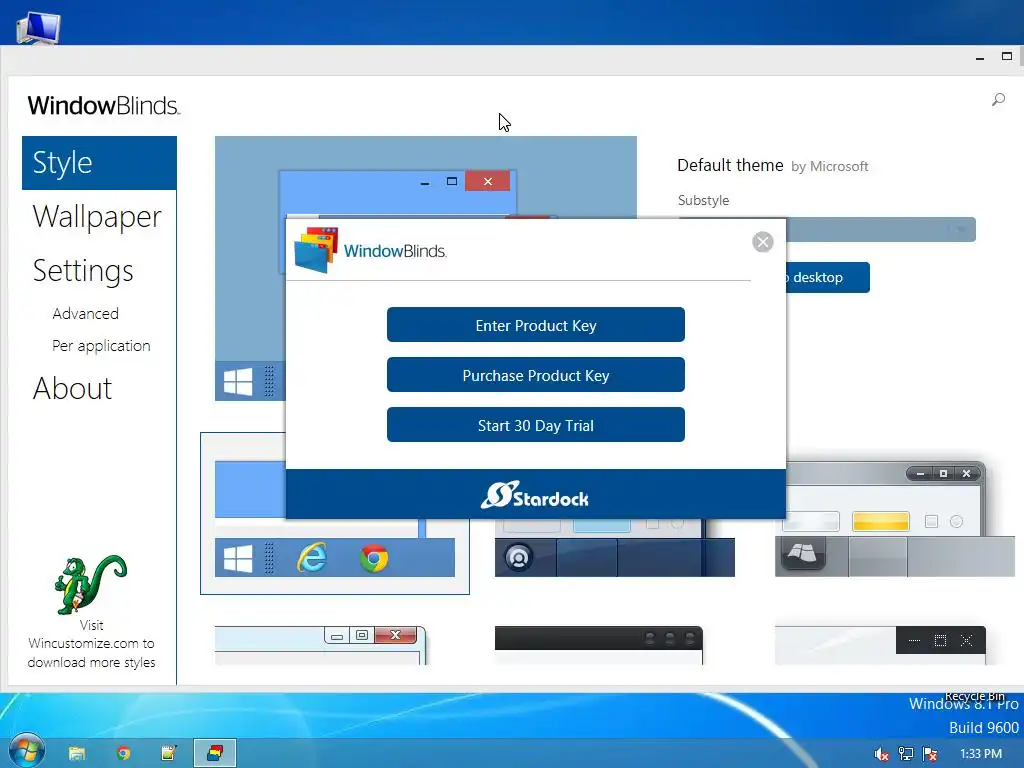
Task: Click Purchase Product Key button
Action: [536, 375]
